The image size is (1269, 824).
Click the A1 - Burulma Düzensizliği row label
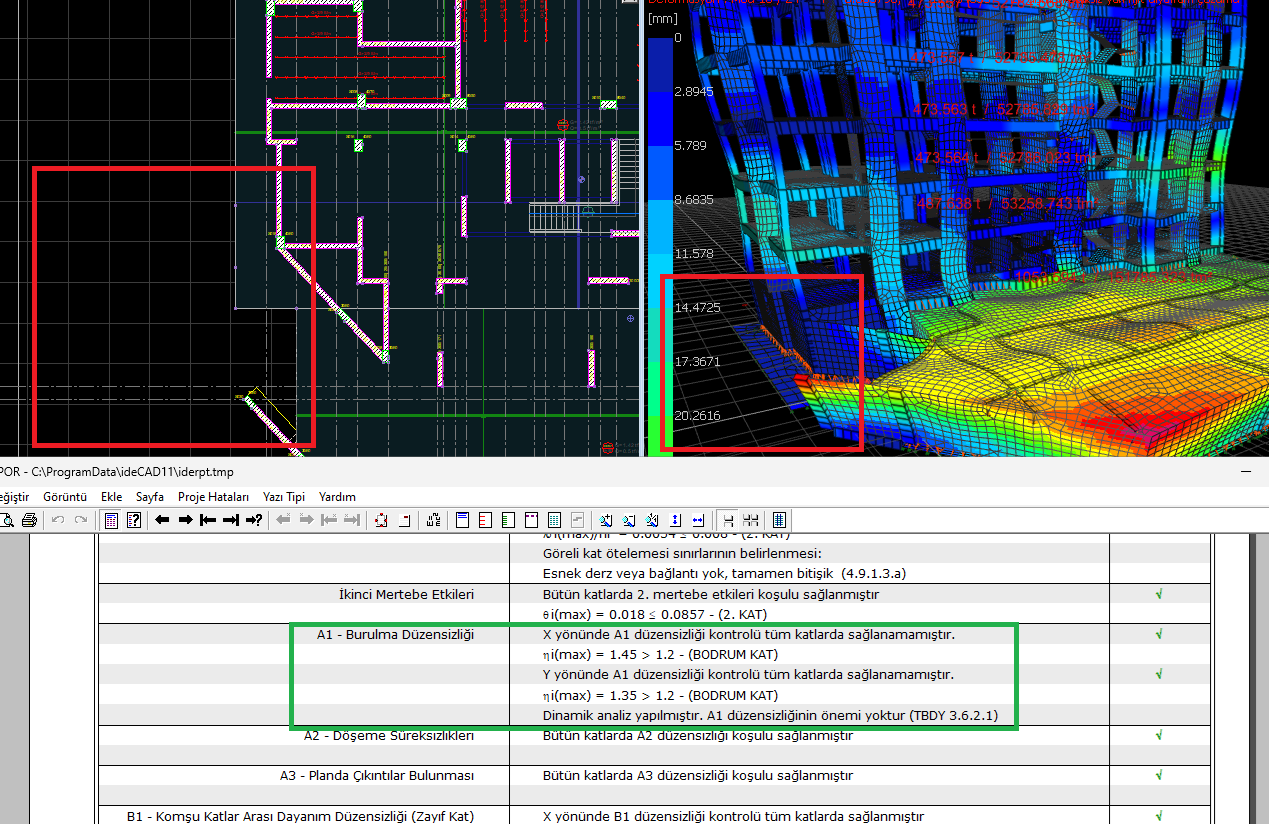coord(395,635)
